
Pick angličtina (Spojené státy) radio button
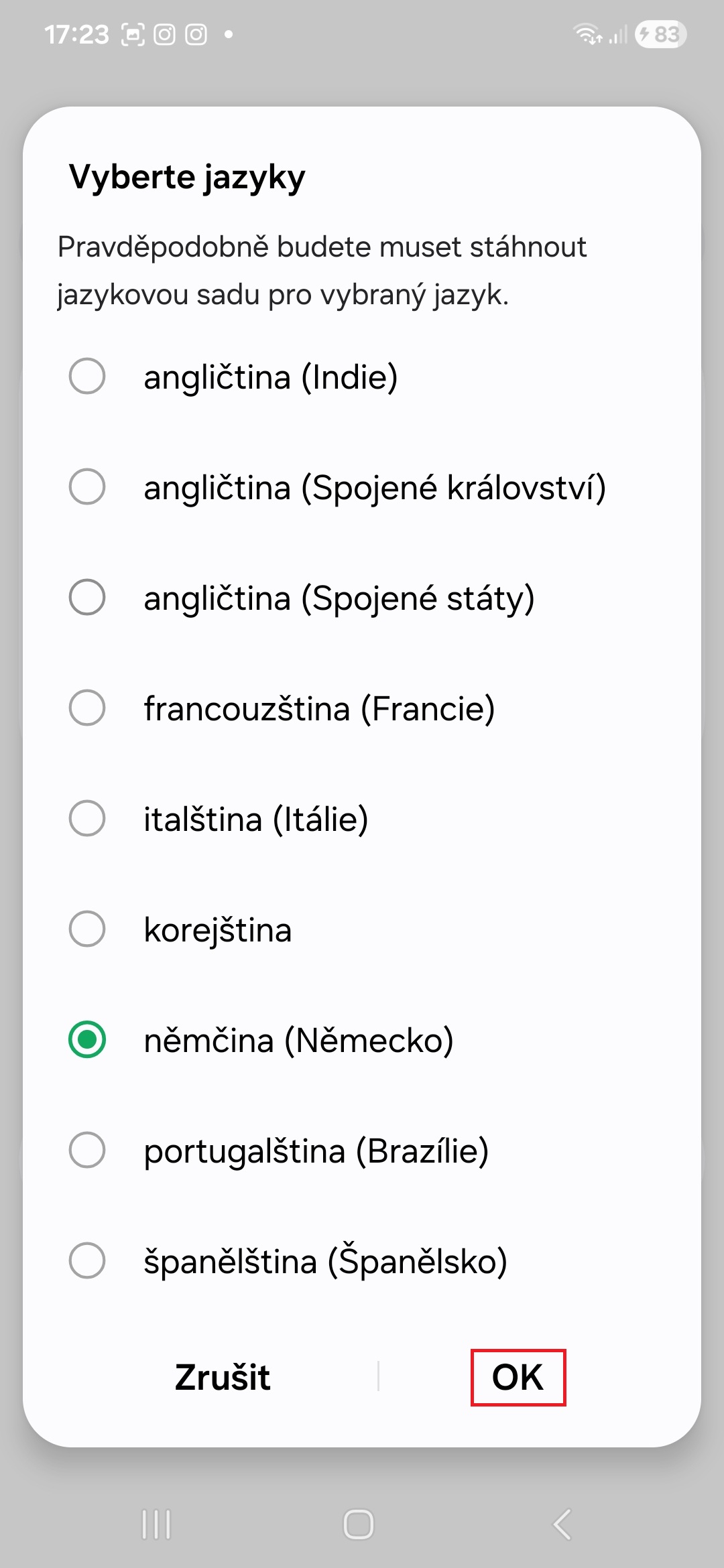[87, 597]
